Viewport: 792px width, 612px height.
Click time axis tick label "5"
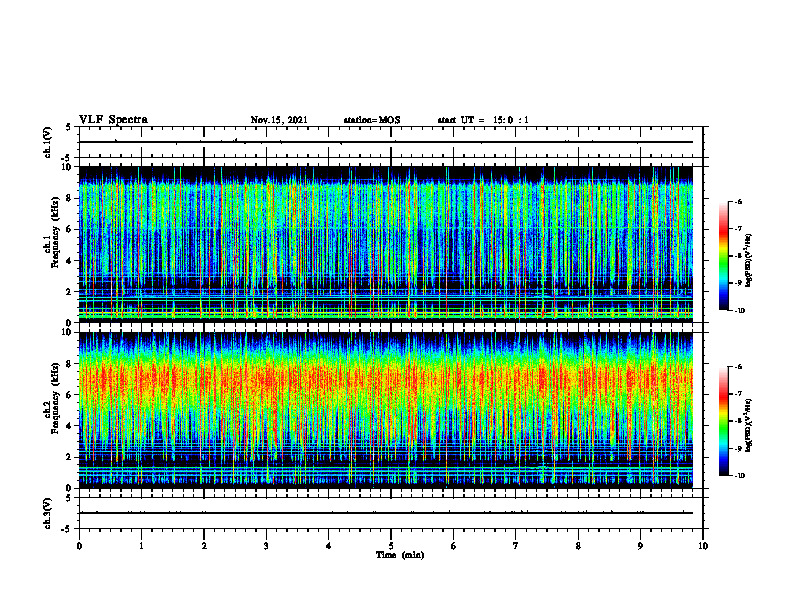tap(391, 546)
